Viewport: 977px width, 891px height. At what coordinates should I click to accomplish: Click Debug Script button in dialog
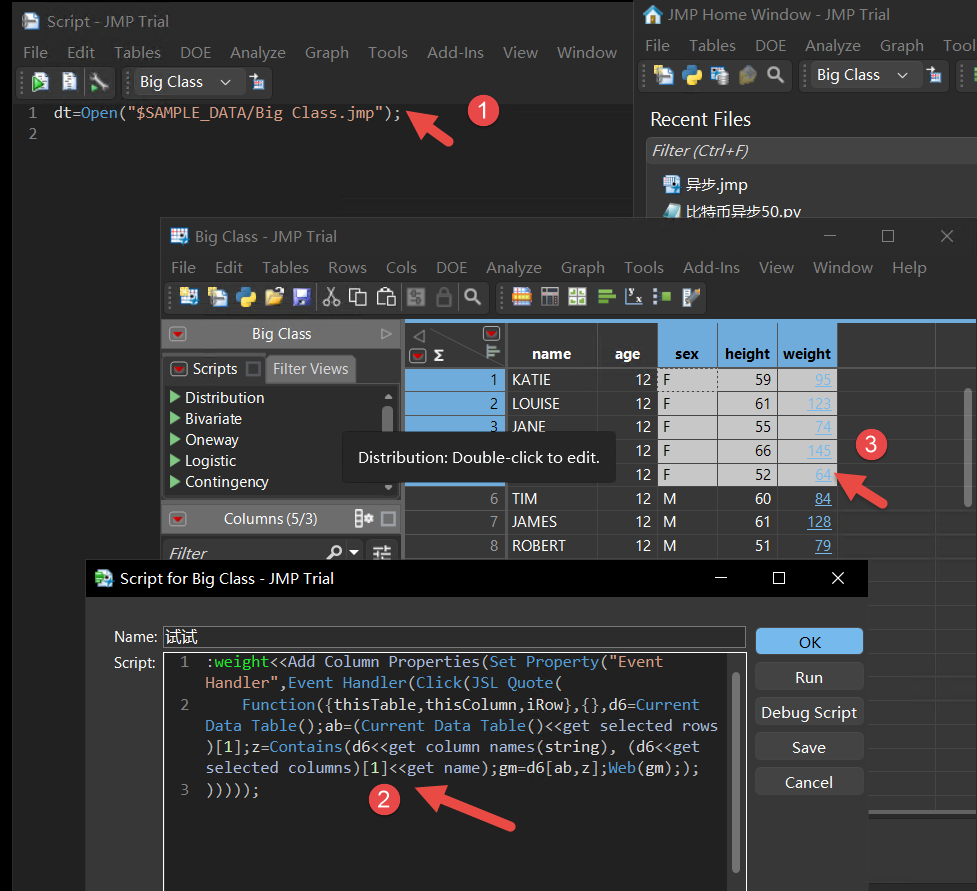coord(809,712)
